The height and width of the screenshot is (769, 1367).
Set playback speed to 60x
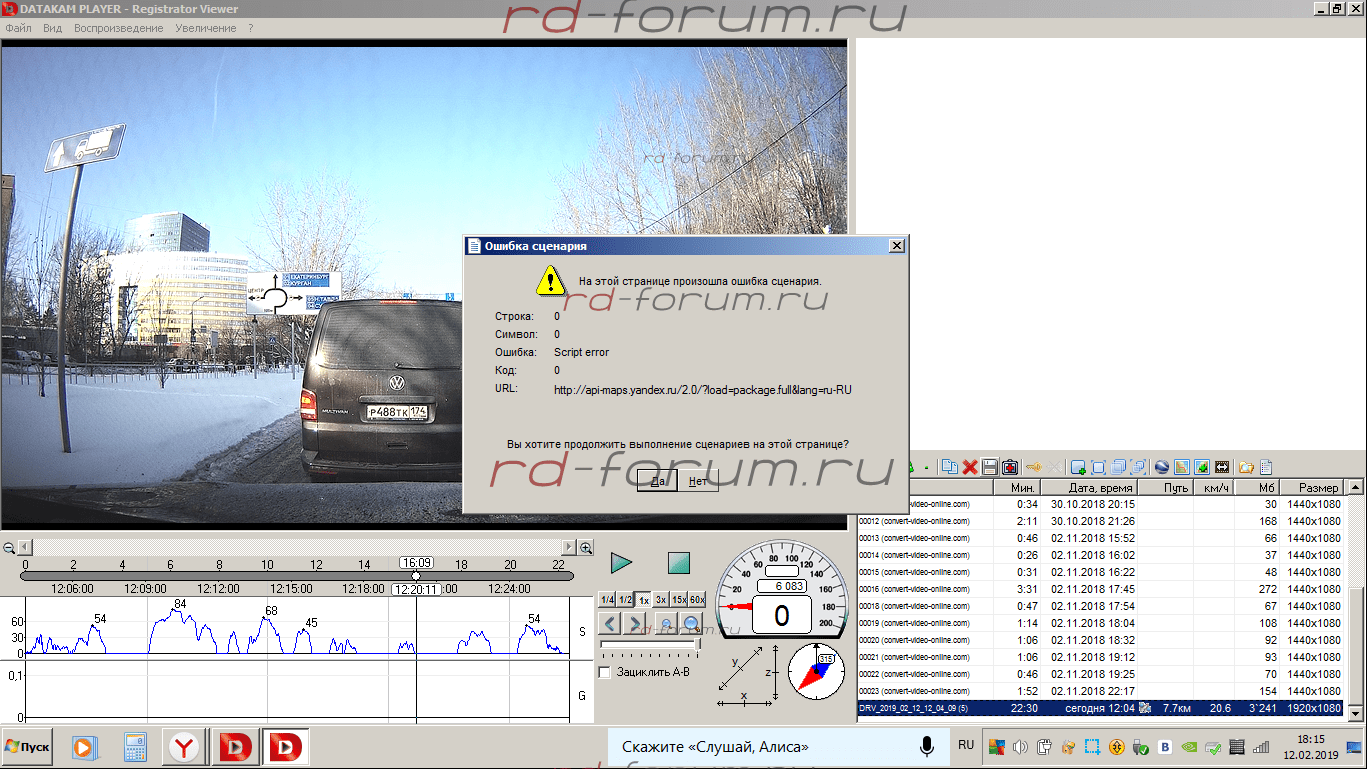[x=697, y=599]
